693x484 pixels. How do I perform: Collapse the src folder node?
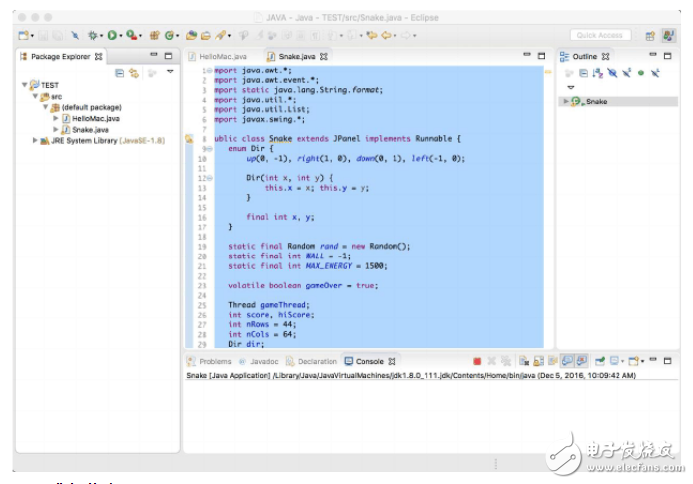point(35,96)
